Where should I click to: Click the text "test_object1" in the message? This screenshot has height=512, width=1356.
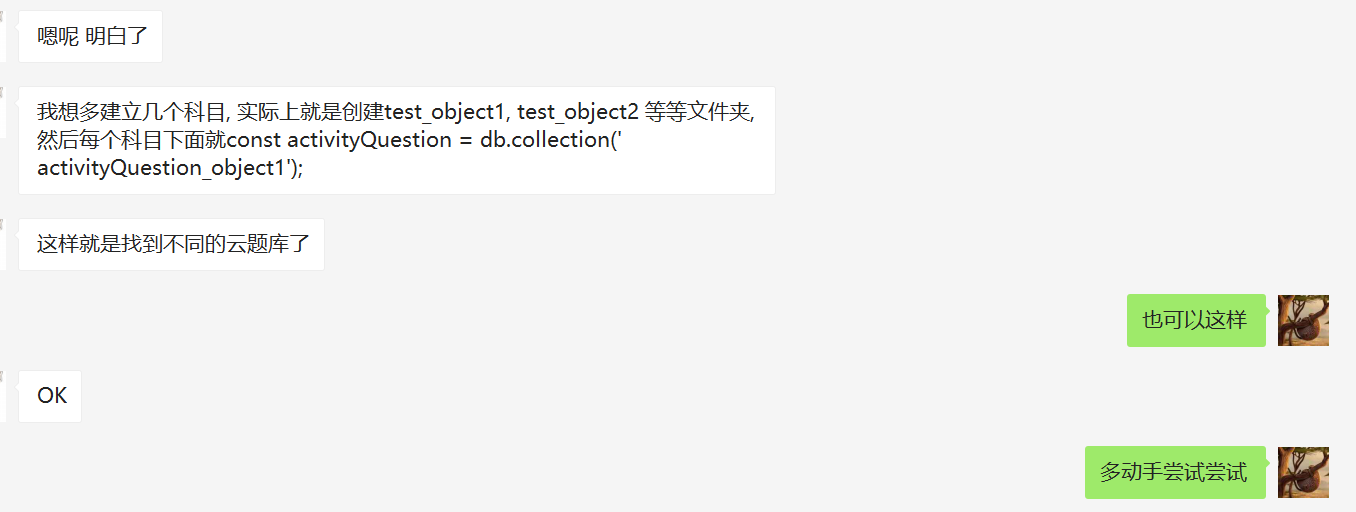[445, 111]
